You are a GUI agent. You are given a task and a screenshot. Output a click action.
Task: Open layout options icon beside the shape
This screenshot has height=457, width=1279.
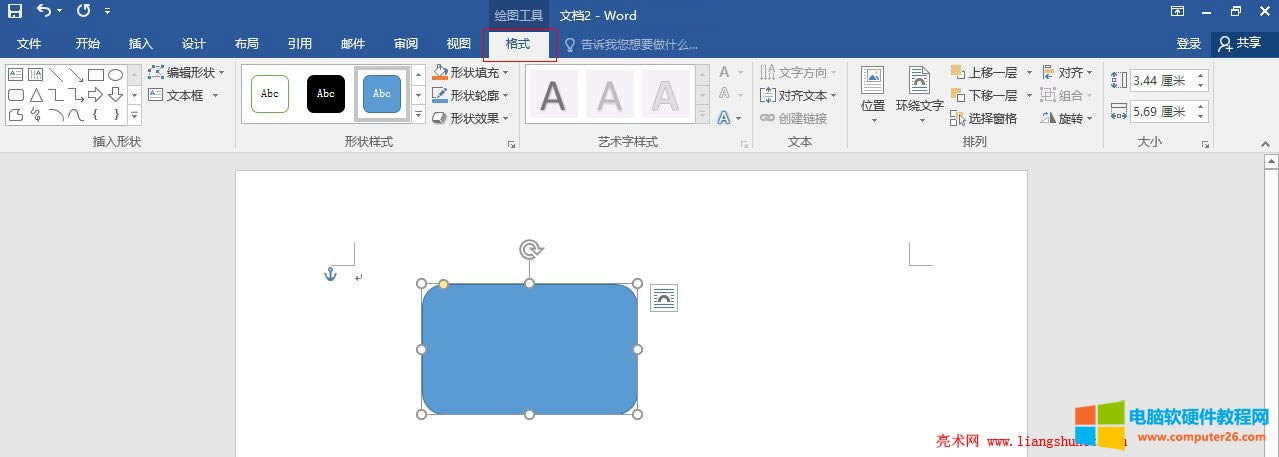pos(664,298)
